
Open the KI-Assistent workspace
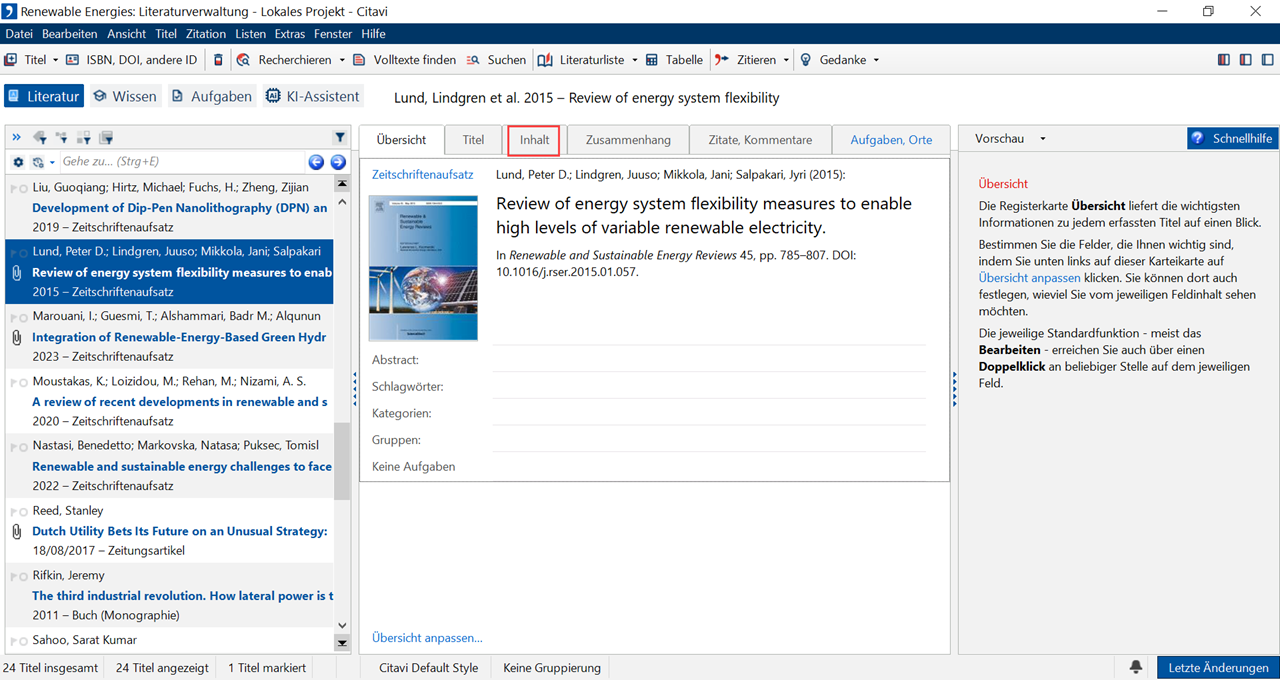tap(312, 97)
